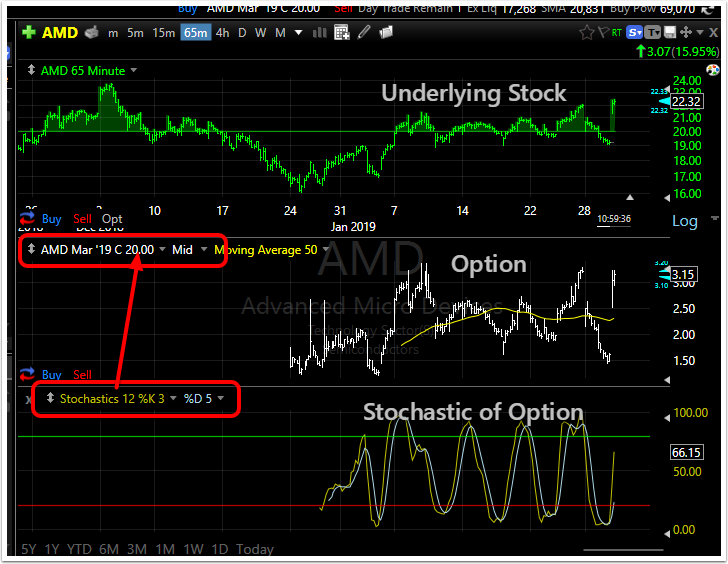Close the stochastics pane with x
Image resolution: width=728 pixels, height=564 pixels.
point(28,399)
